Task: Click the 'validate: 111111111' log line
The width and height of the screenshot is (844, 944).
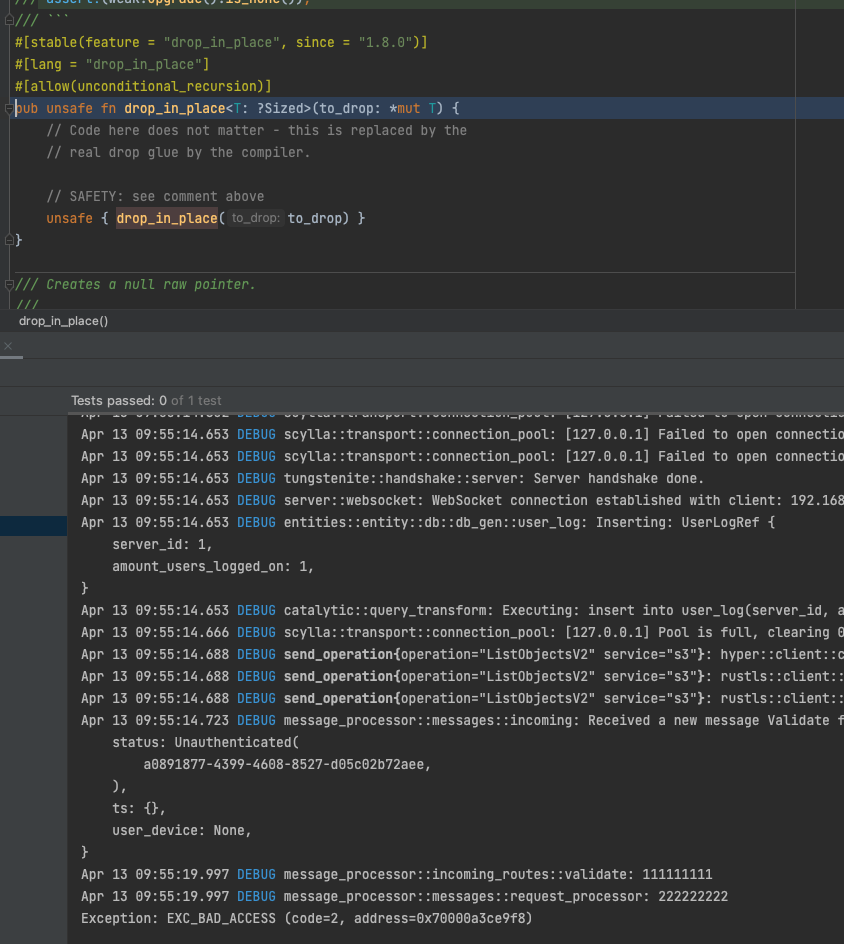Action: click(x=397, y=874)
